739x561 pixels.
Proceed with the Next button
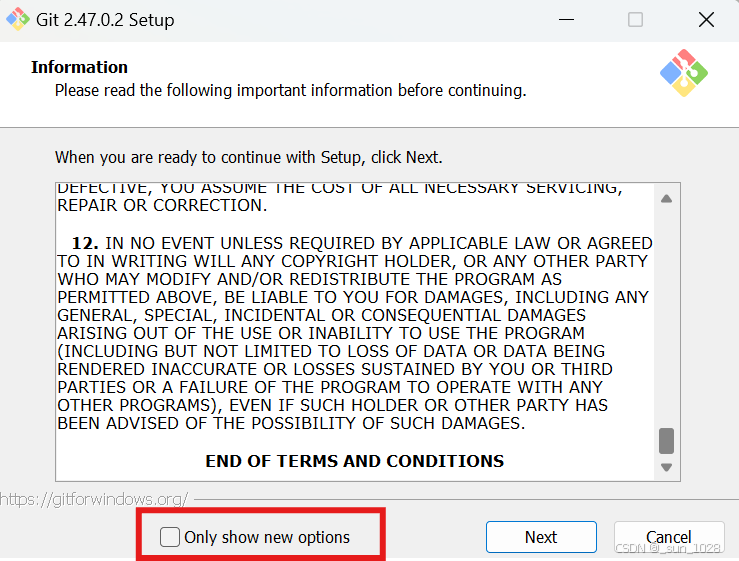(541, 537)
